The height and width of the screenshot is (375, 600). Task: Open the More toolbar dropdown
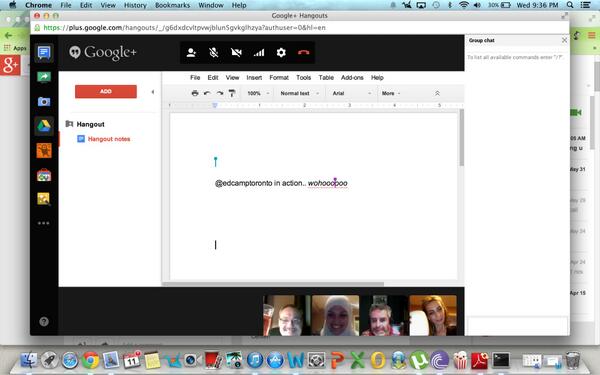coord(391,93)
